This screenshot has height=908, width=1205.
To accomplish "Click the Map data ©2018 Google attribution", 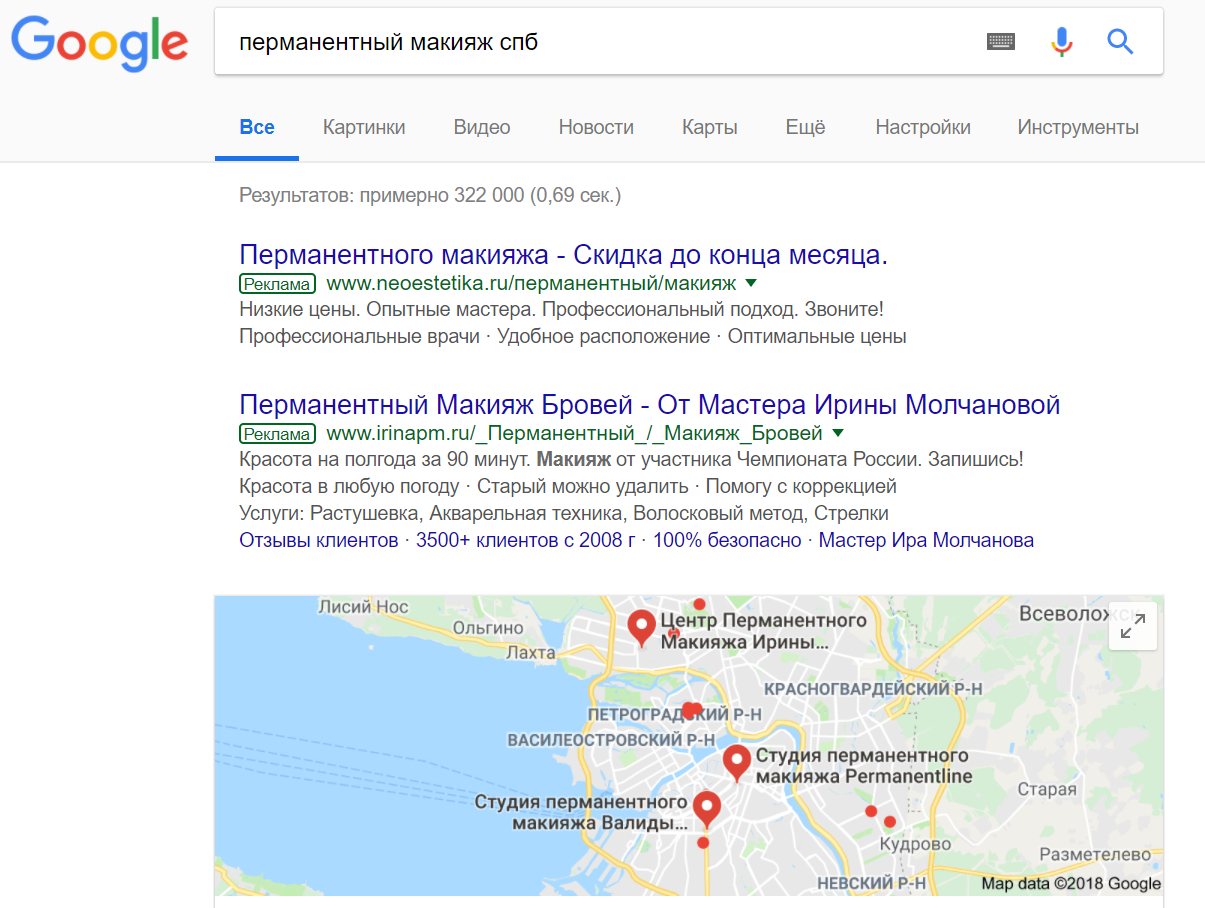I will coord(1071,884).
